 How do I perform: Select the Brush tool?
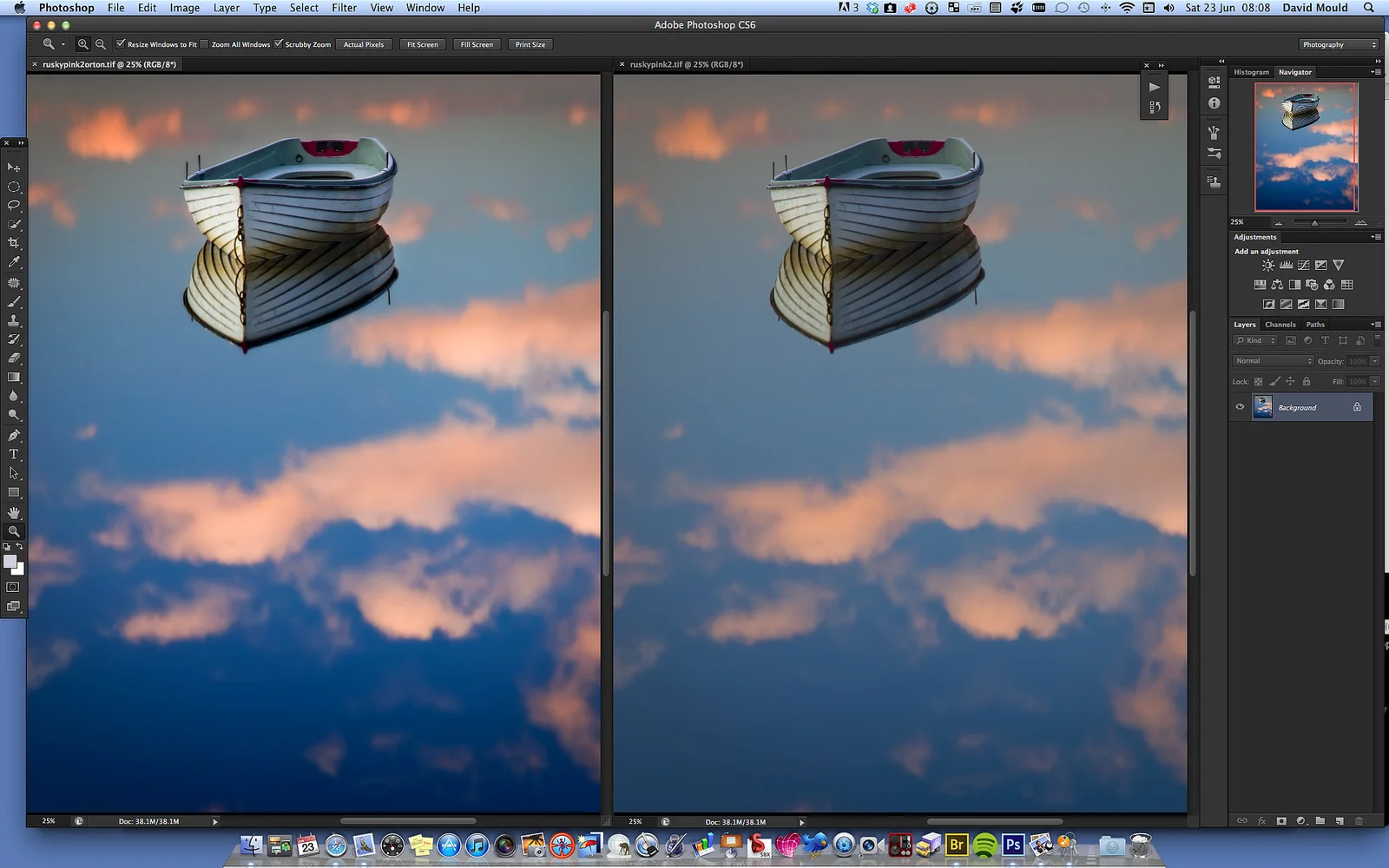(x=14, y=302)
